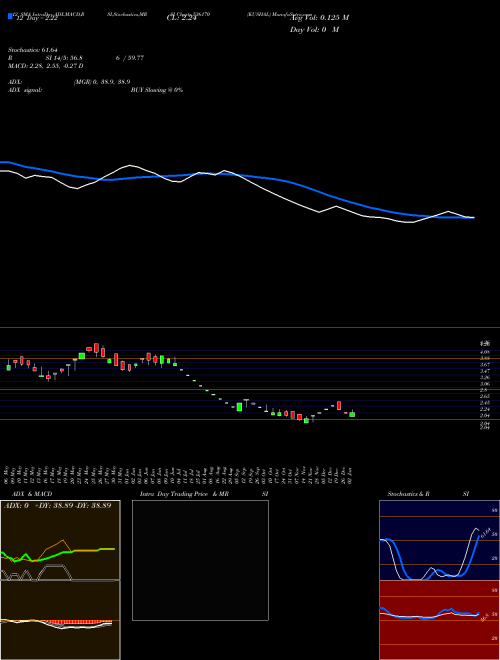Select '(MGR) 0, 38.9, 38.9' values

point(102,82)
